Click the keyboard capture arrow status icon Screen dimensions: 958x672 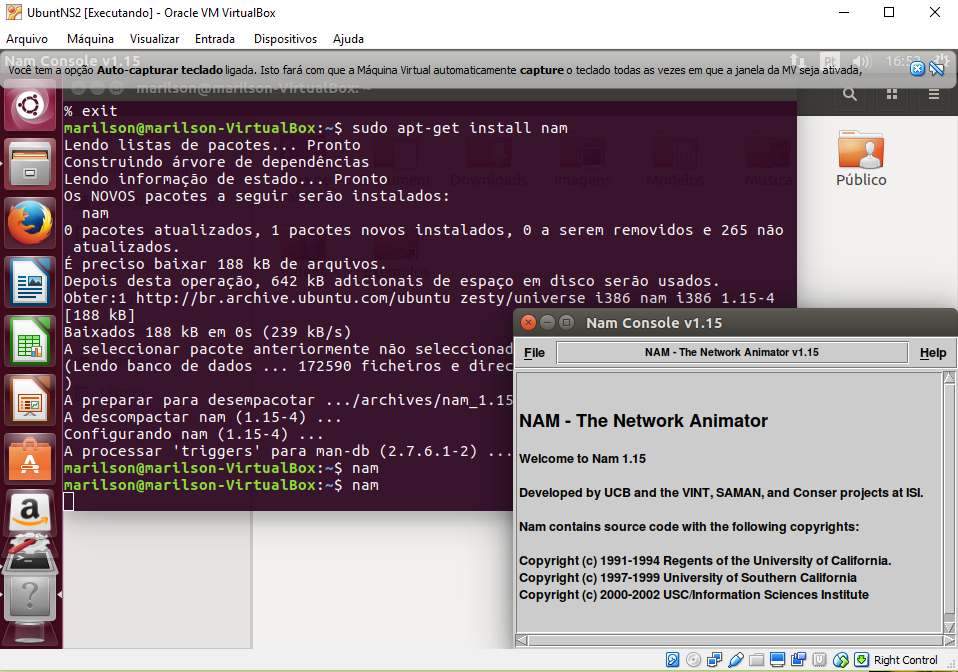pos(861,660)
